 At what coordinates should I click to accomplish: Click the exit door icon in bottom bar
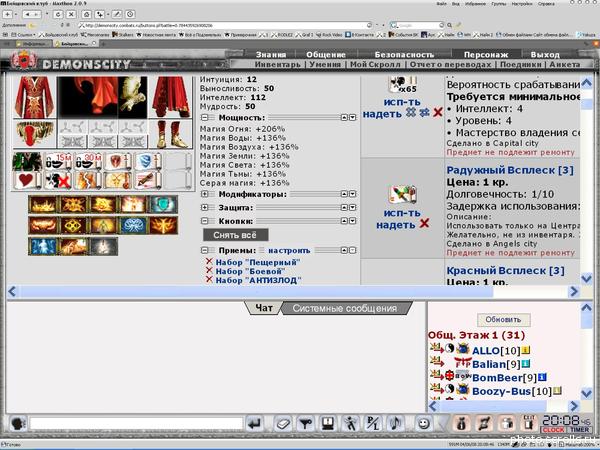tap(529, 424)
